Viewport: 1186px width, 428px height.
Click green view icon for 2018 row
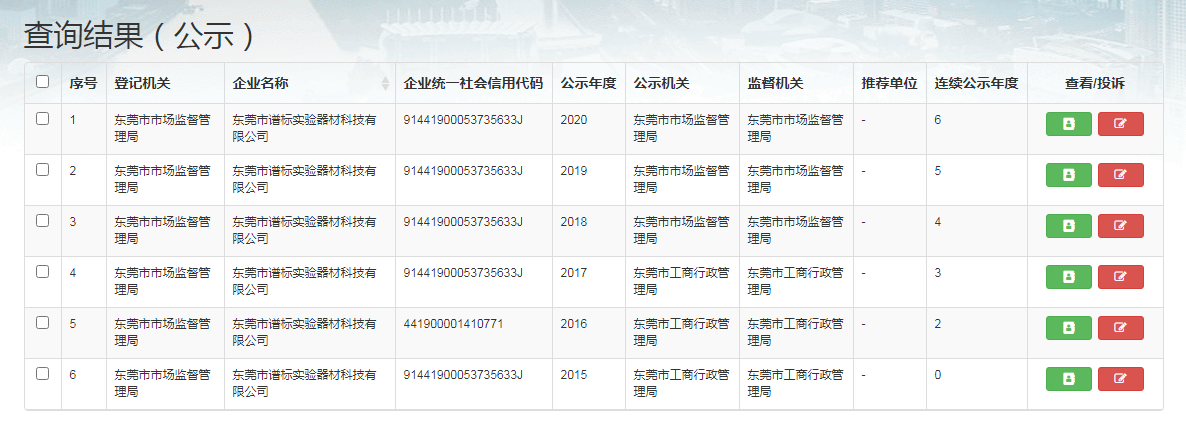pyautogui.click(x=1068, y=226)
